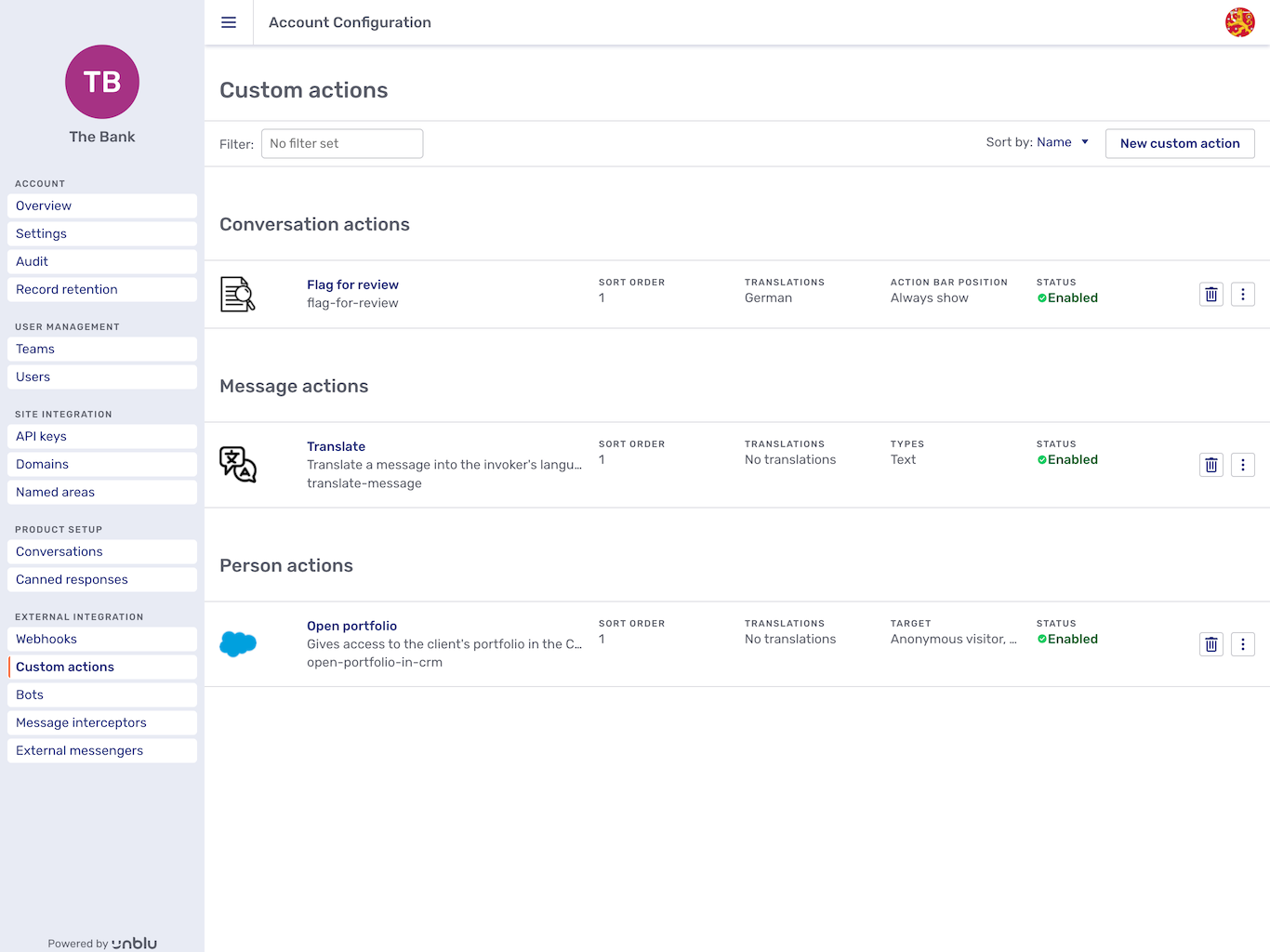The image size is (1270, 952).
Task: Disable the Translate action status
Action: coord(1067,458)
